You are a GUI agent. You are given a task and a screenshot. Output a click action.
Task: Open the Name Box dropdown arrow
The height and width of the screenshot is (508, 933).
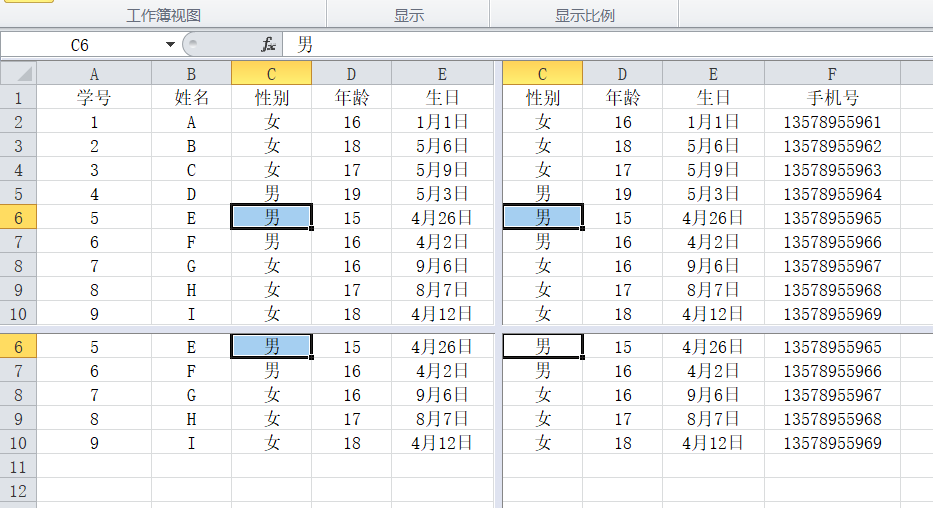[x=171, y=45]
